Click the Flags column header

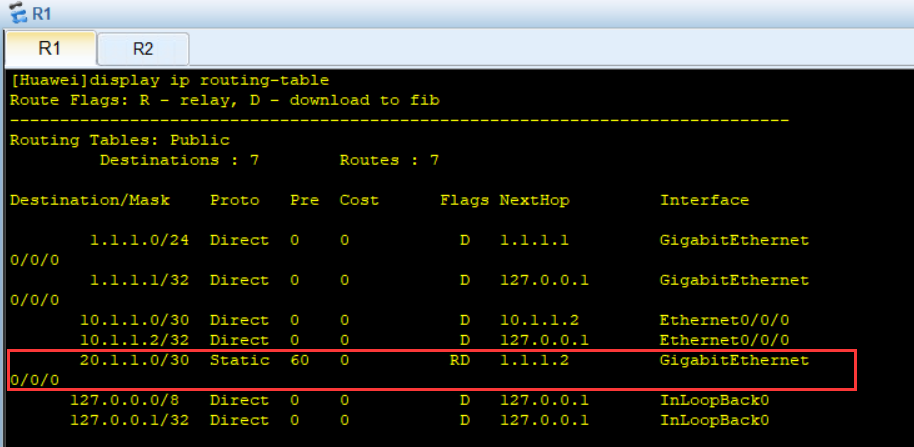465,200
